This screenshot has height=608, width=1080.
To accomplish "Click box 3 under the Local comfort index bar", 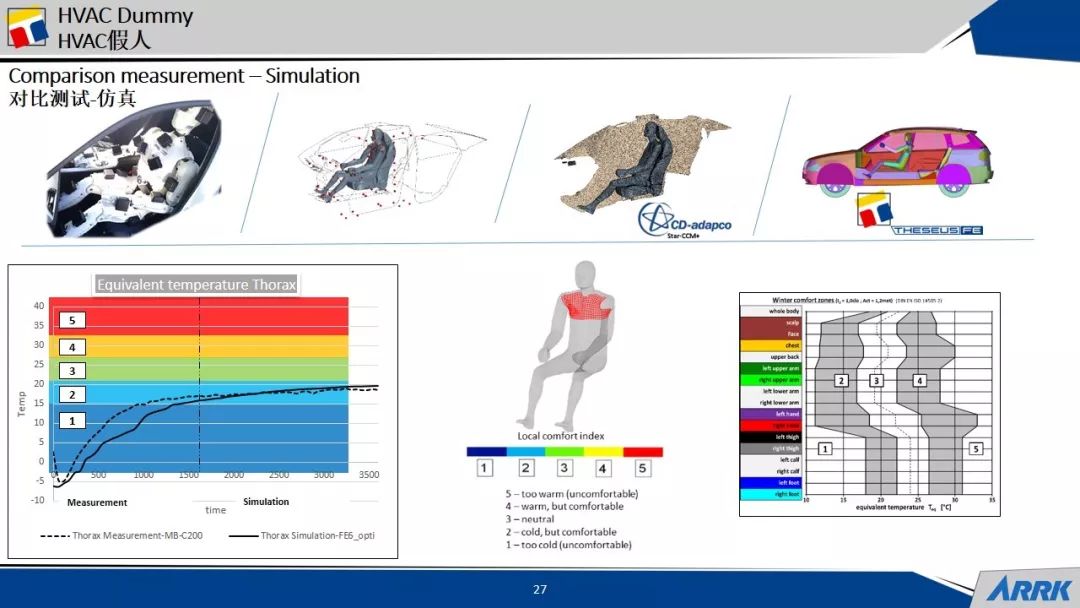I will point(564,468).
